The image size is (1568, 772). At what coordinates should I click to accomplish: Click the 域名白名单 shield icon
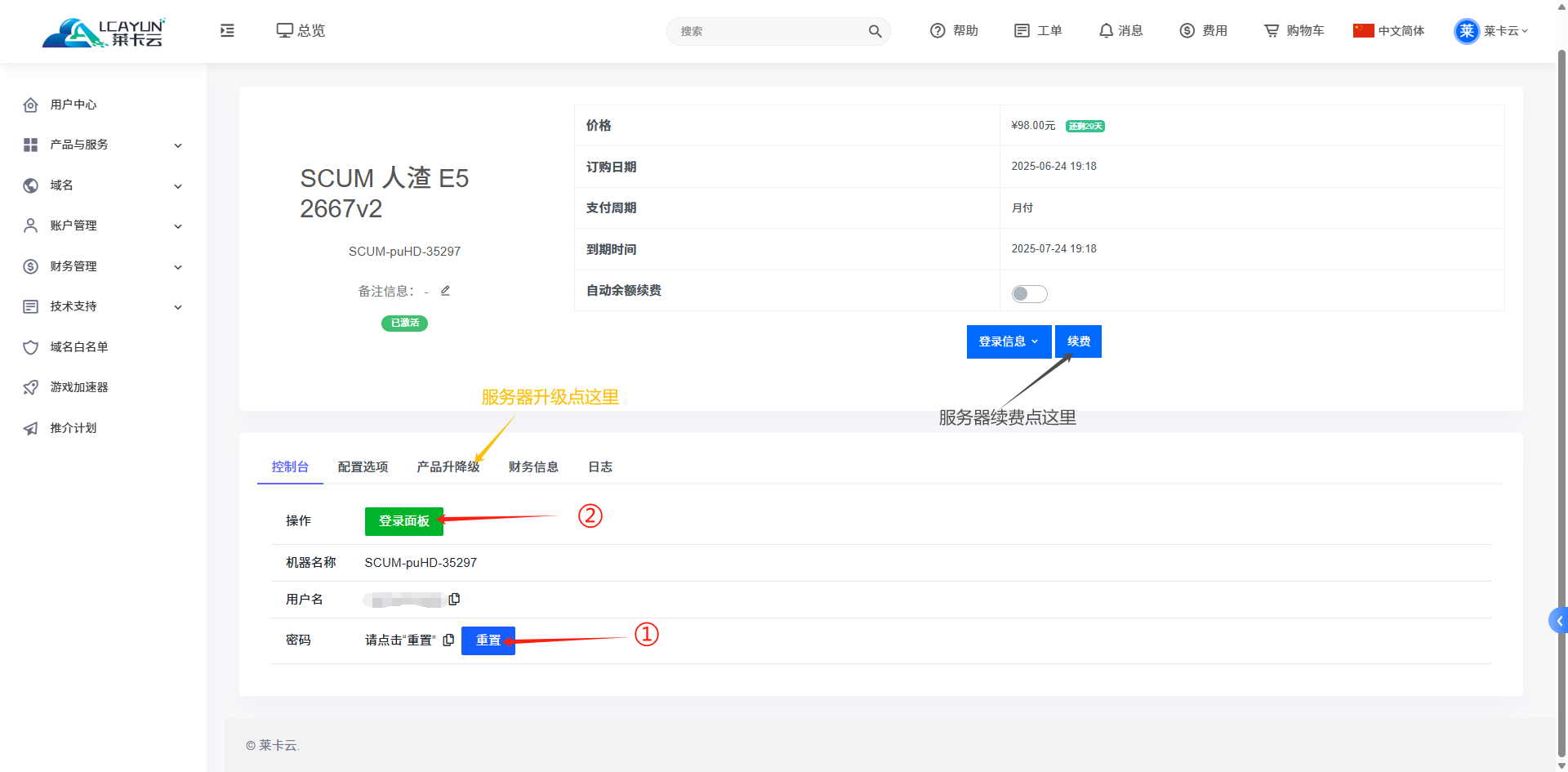31,347
